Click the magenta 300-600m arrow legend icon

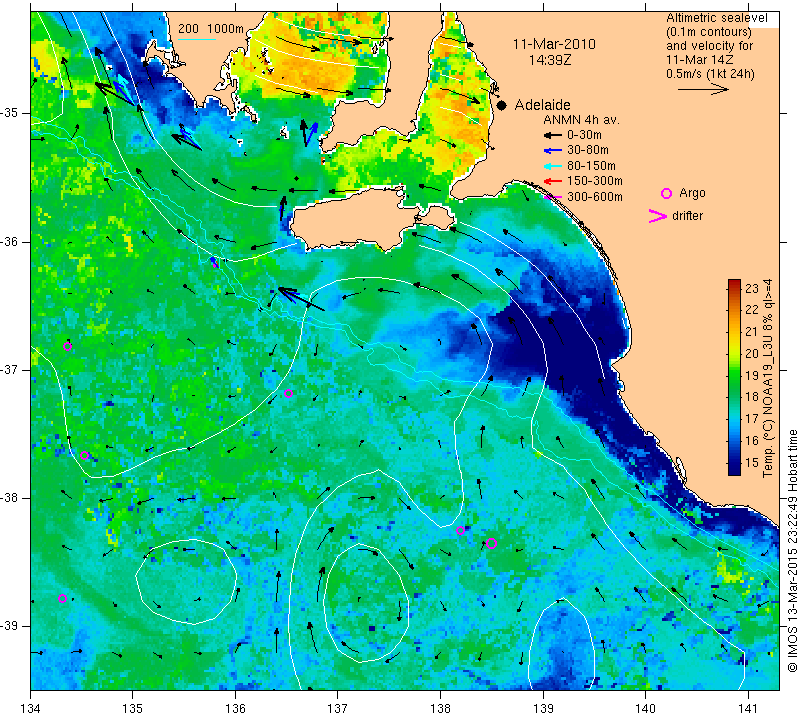553,197
